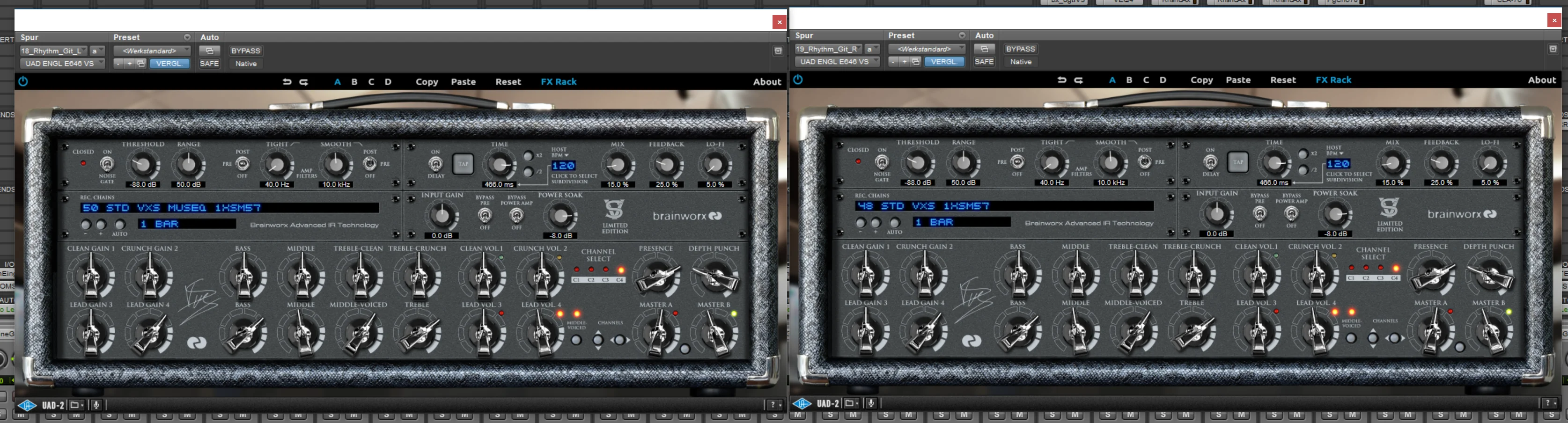Click the redo arrow in the 19_Rhythm_Git_R plugin
The image size is (1568, 423).
tap(1079, 80)
